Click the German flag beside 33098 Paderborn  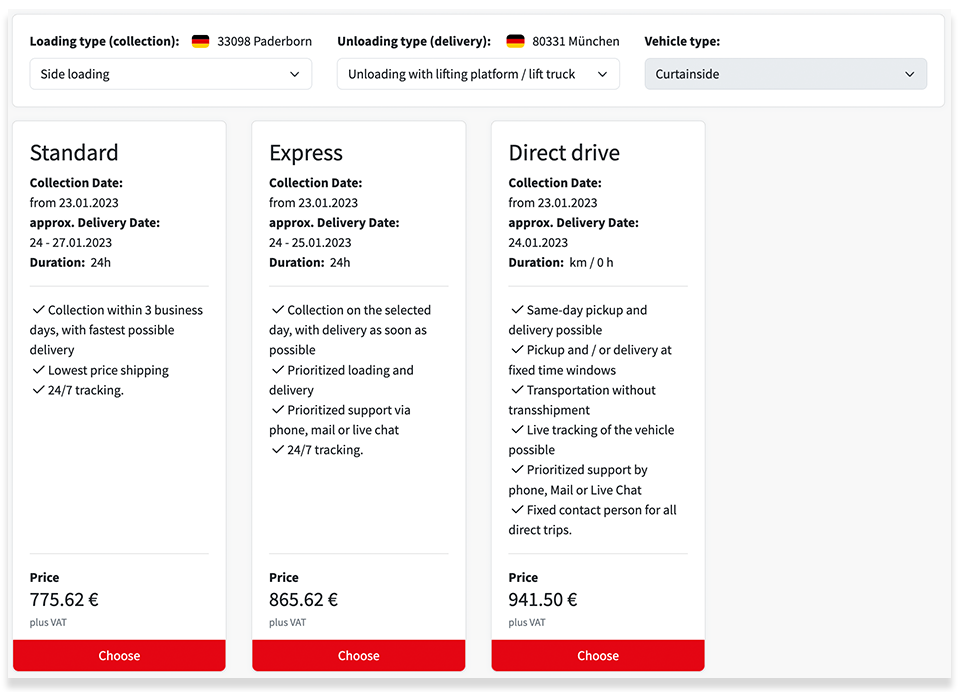200,41
